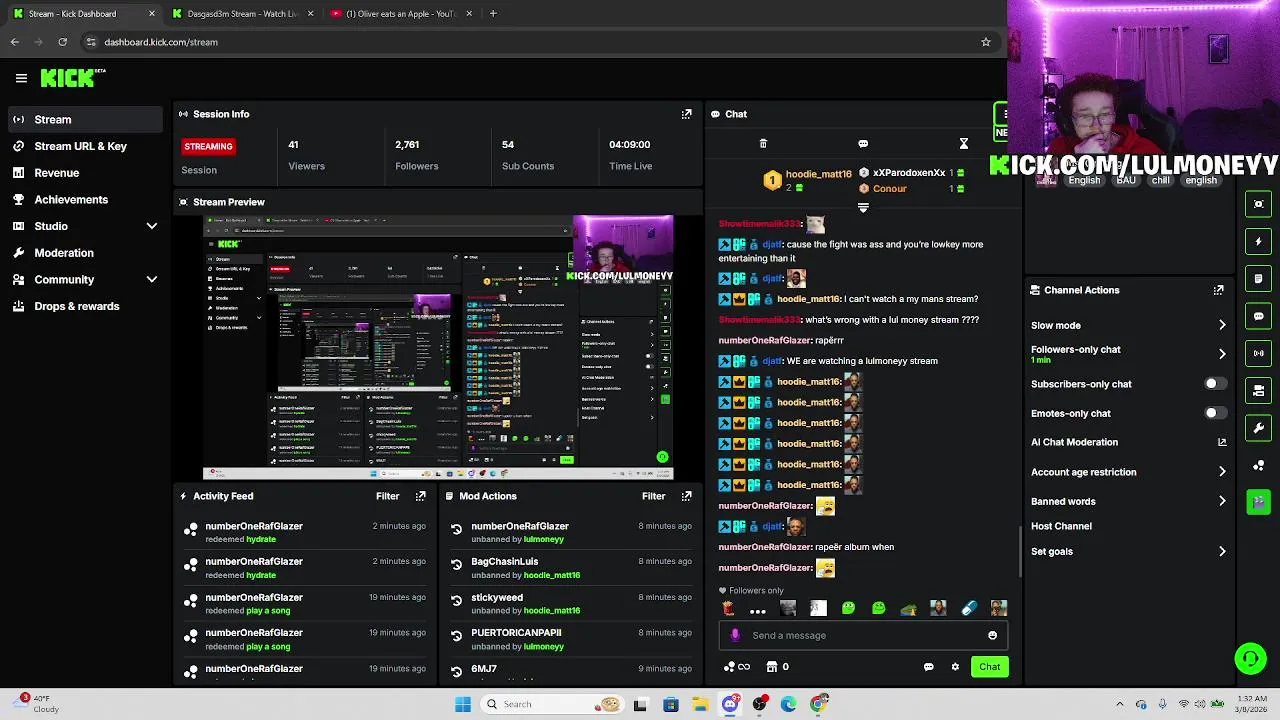Click the lightning bolt icon in the right sidebar

tap(1259, 241)
